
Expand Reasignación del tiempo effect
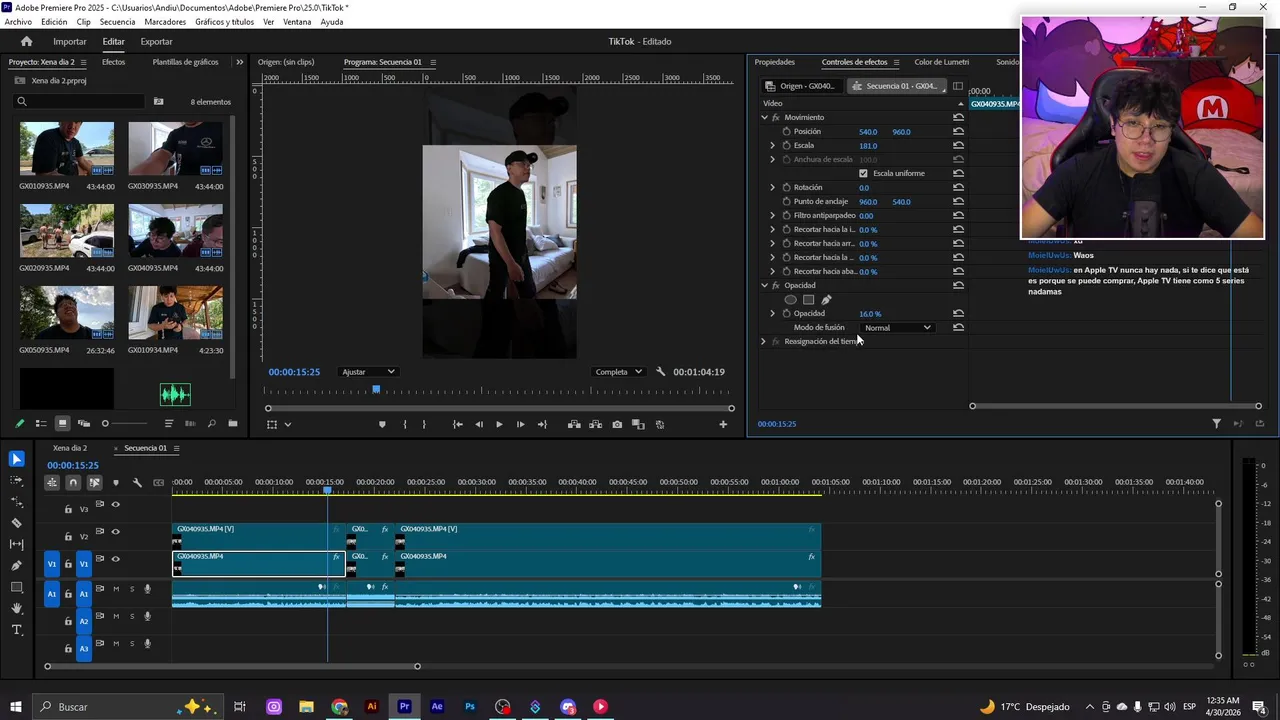coord(763,341)
